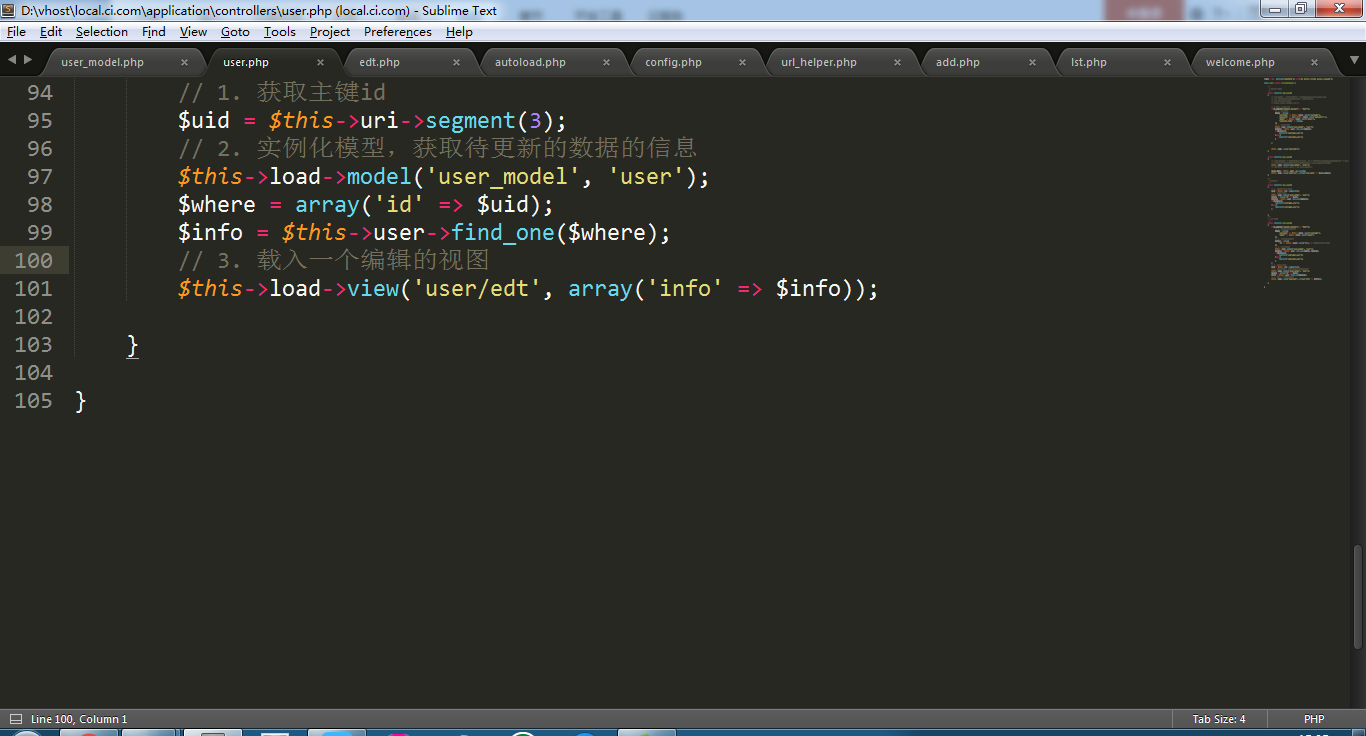
Task: Open the Selection menu
Action: click(101, 32)
